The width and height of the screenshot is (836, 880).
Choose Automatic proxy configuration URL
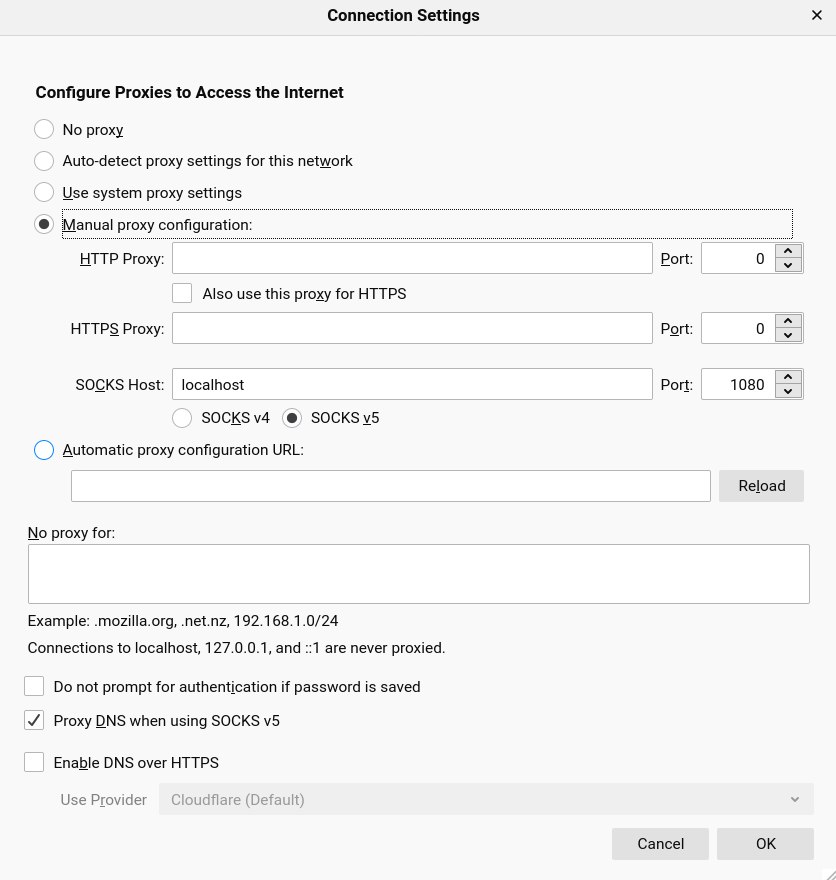pos(44,450)
